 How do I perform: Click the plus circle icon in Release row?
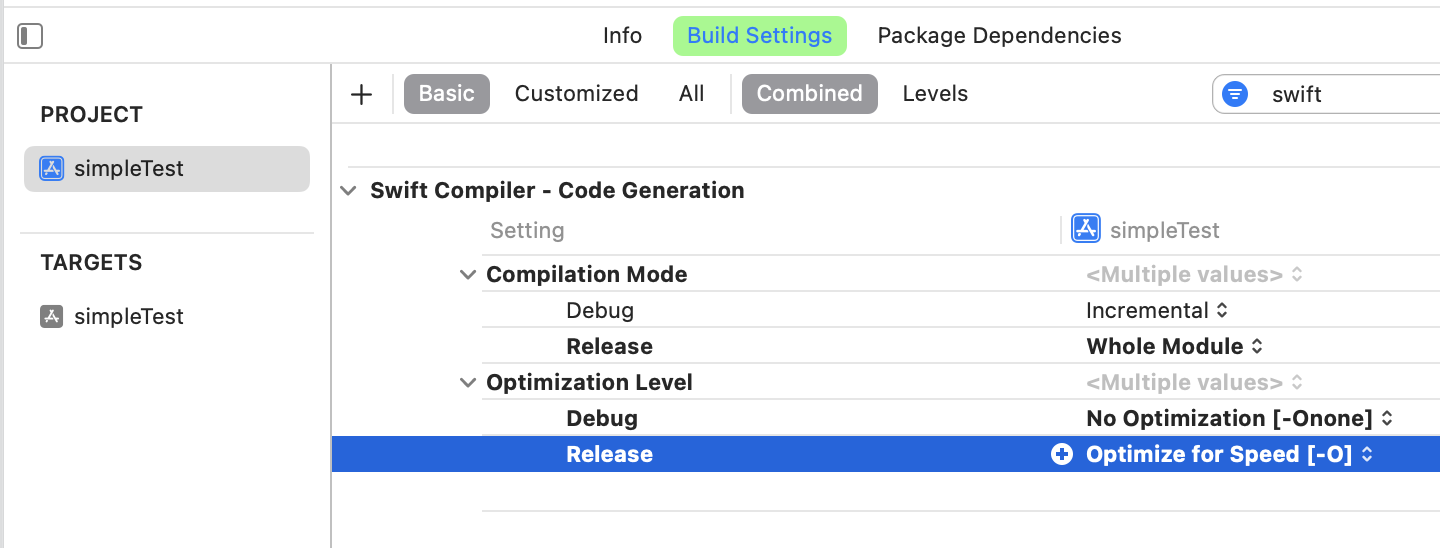tap(1062, 454)
